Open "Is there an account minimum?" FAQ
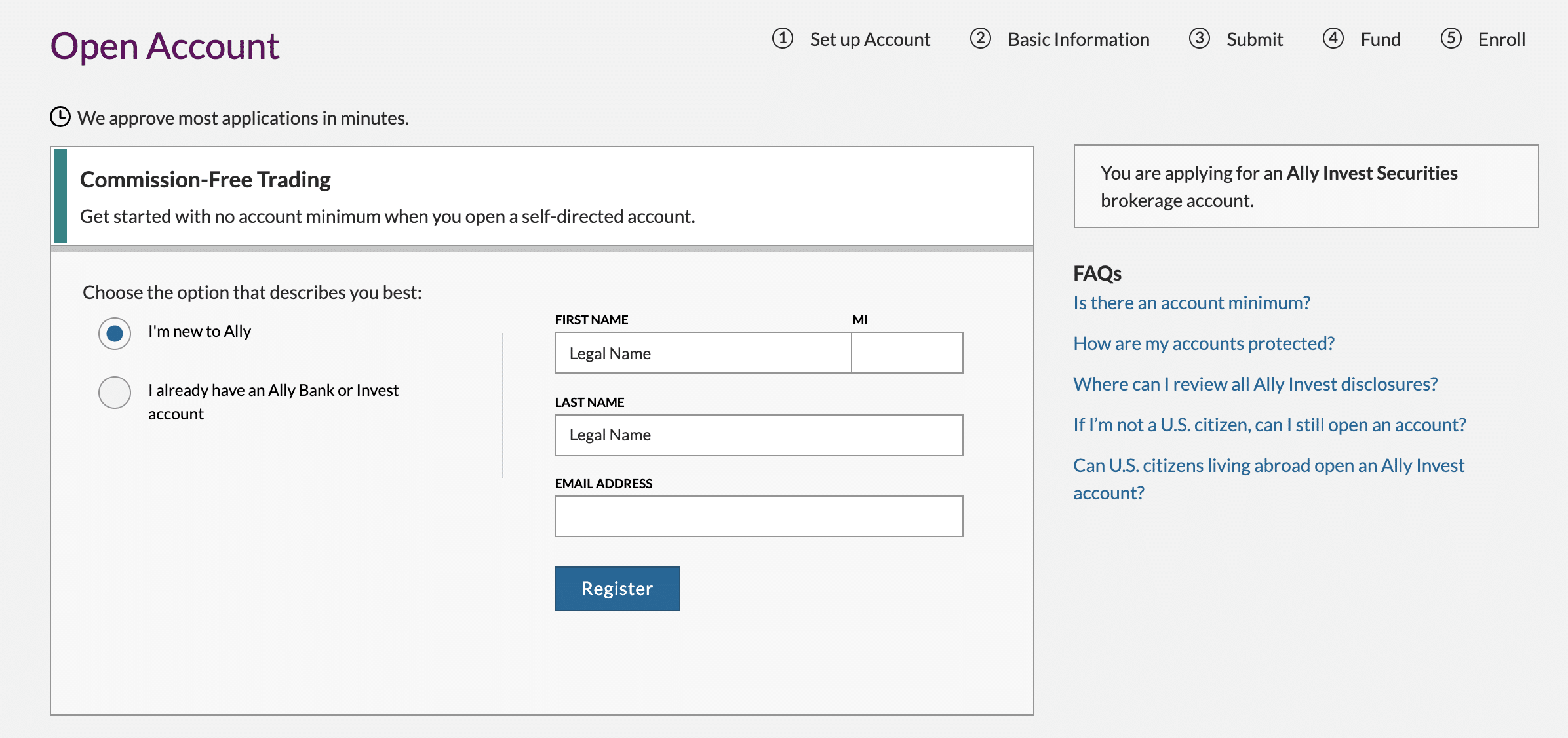 [x=1192, y=303]
